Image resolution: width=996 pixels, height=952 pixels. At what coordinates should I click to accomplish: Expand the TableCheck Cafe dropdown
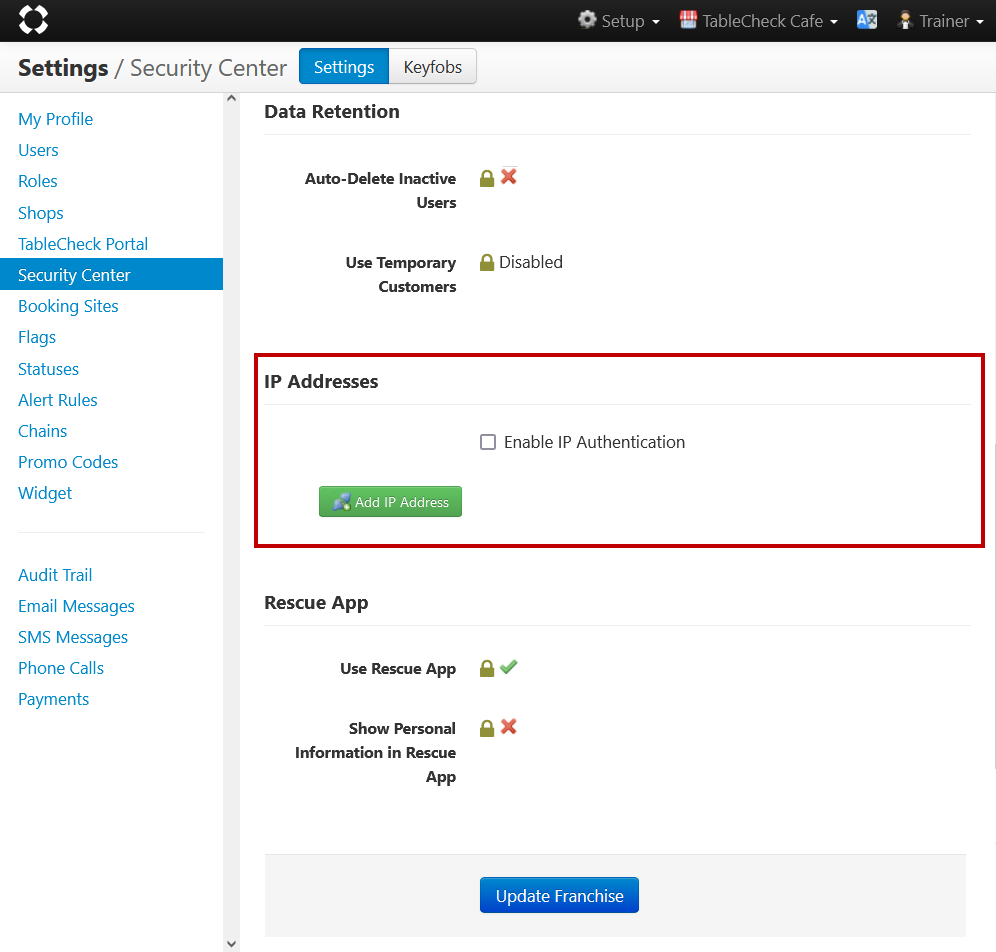tap(758, 20)
